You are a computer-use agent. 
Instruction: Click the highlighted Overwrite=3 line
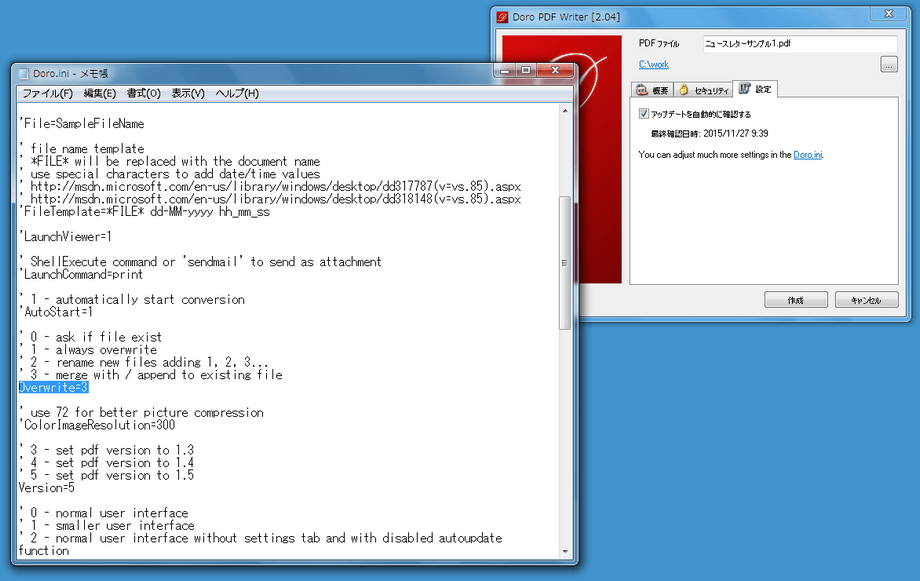click(53, 387)
